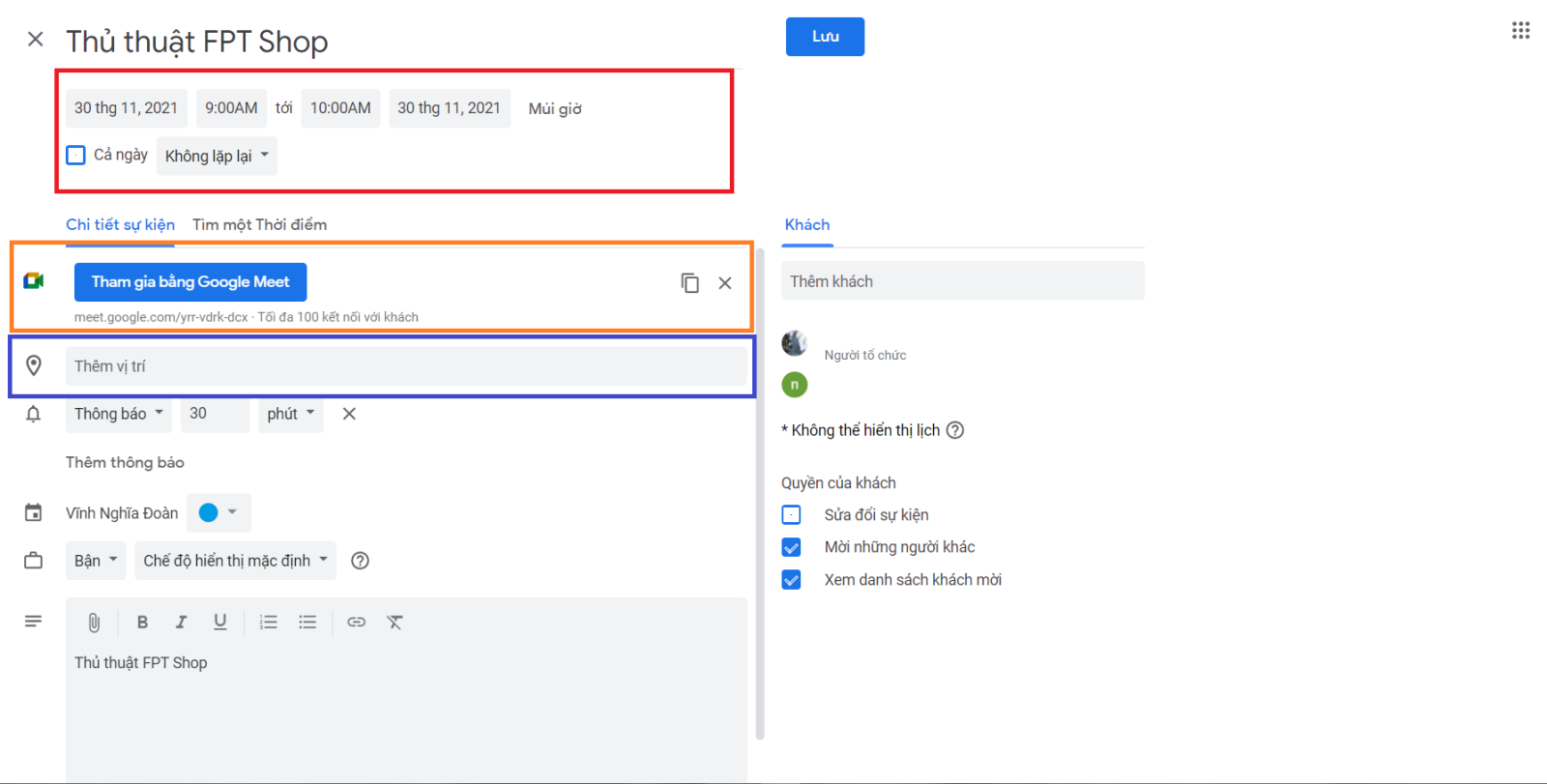Open the 10:00AM end time picker
The height and width of the screenshot is (784, 1547).
[340, 108]
